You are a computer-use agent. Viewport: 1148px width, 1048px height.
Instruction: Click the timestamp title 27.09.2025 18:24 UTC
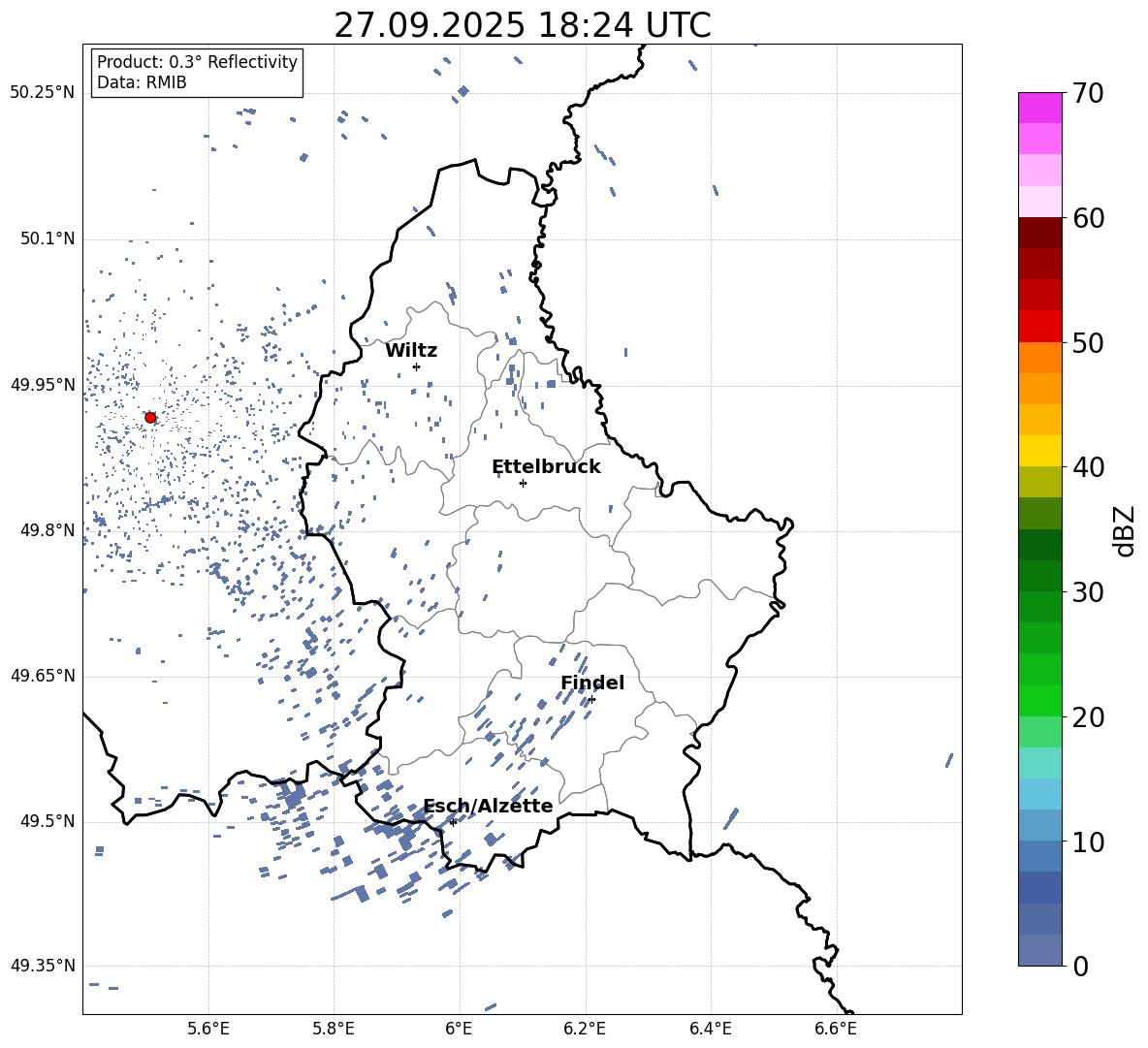click(x=522, y=25)
